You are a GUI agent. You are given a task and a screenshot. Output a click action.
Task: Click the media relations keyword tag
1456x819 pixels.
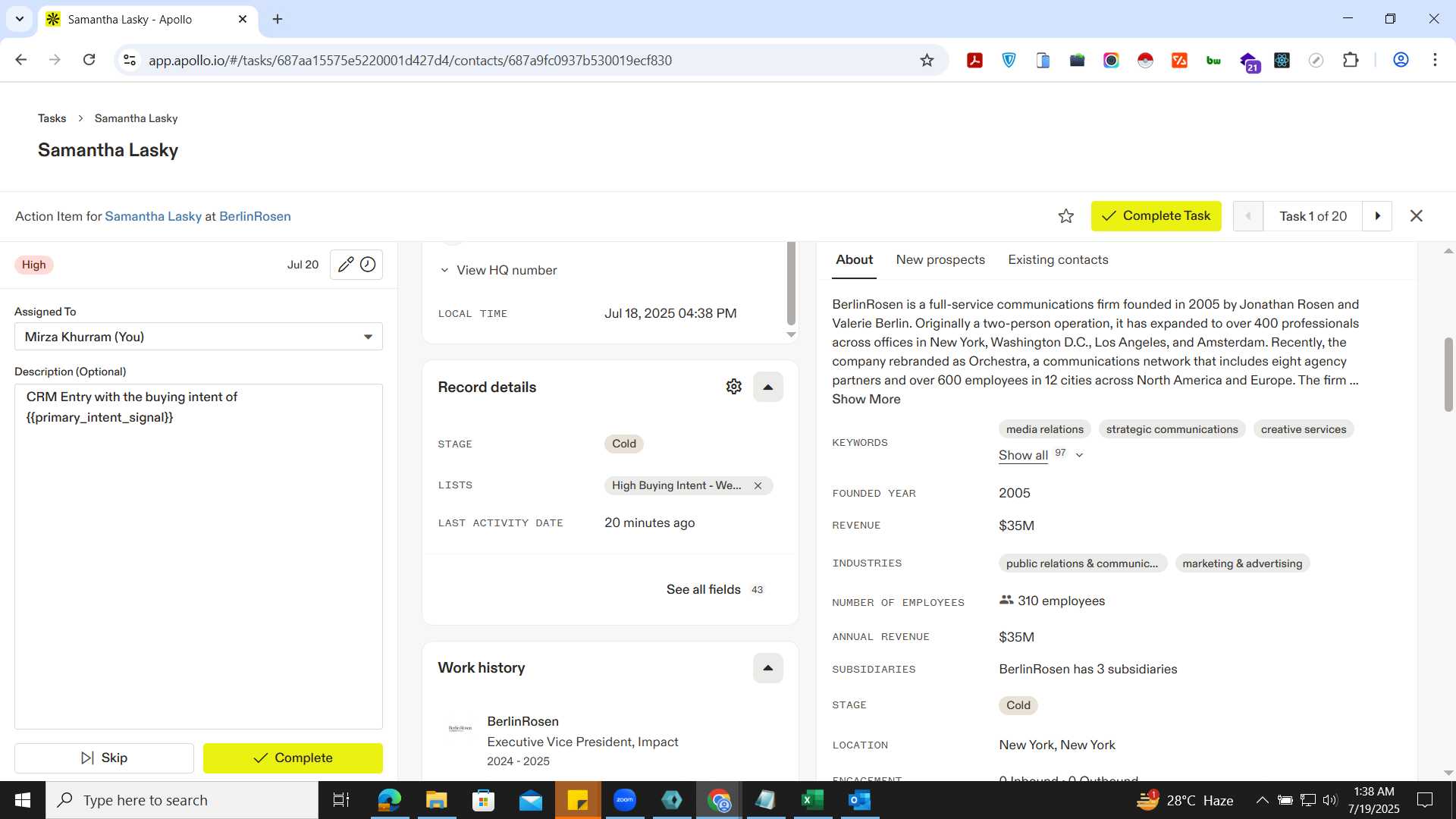pyautogui.click(x=1044, y=430)
